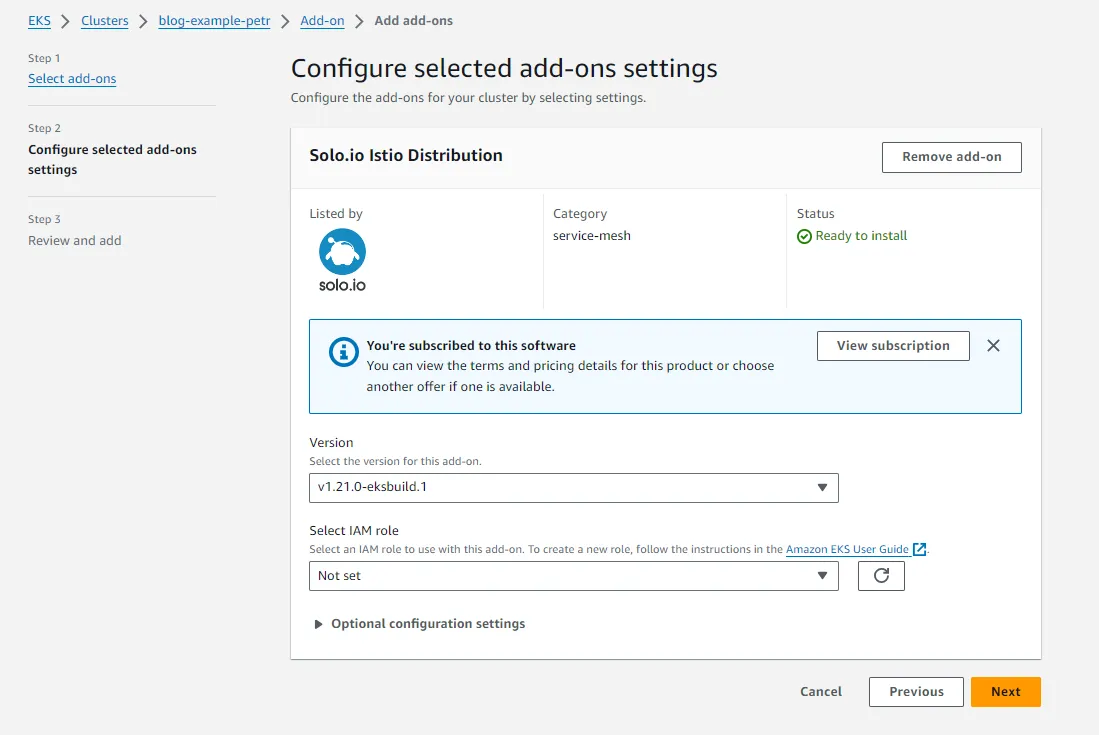Go to EKS breadcrumb link
Screen dimensions: 1099x735
pos(39,21)
